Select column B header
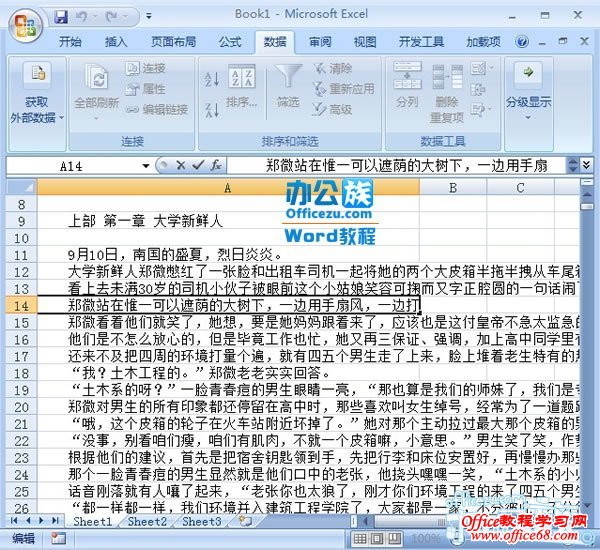Screen dimensions: 600x550 click(x=453, y=188)
